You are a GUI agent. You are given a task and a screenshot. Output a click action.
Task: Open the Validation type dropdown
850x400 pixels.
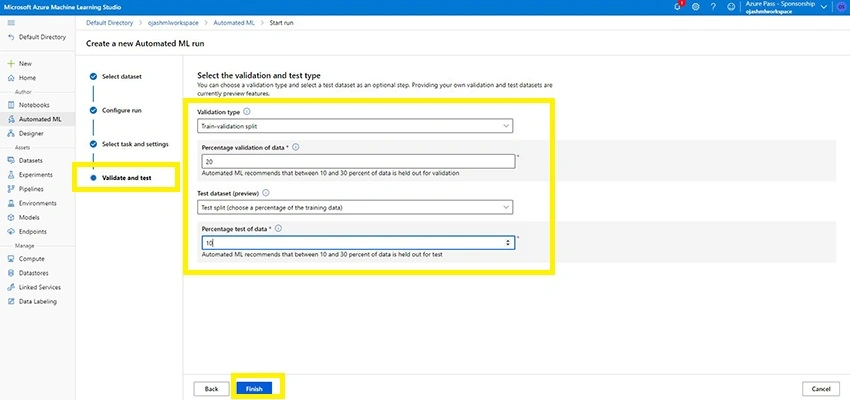coord(355,126)
